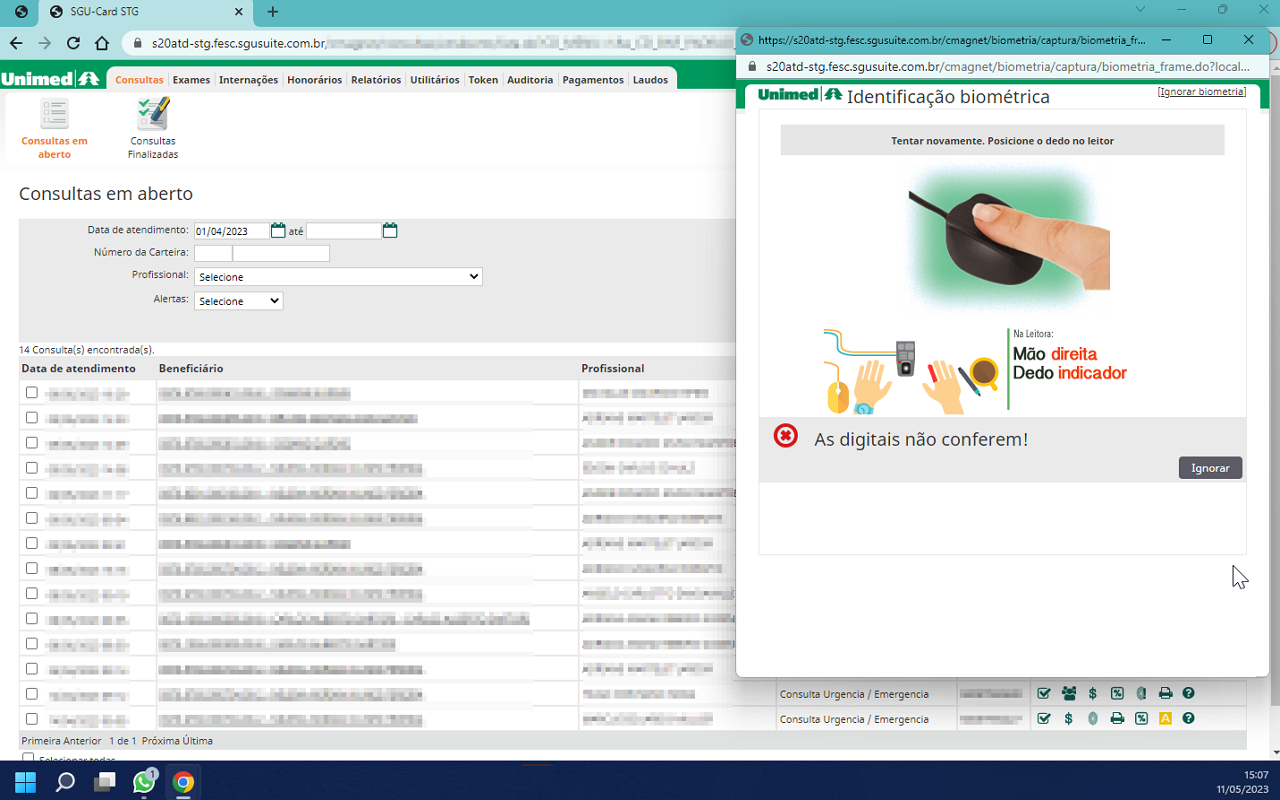This screenshot has height=800, width=1280.
Task: Click the help question mark in last row
Action: tap(1188, 719)
